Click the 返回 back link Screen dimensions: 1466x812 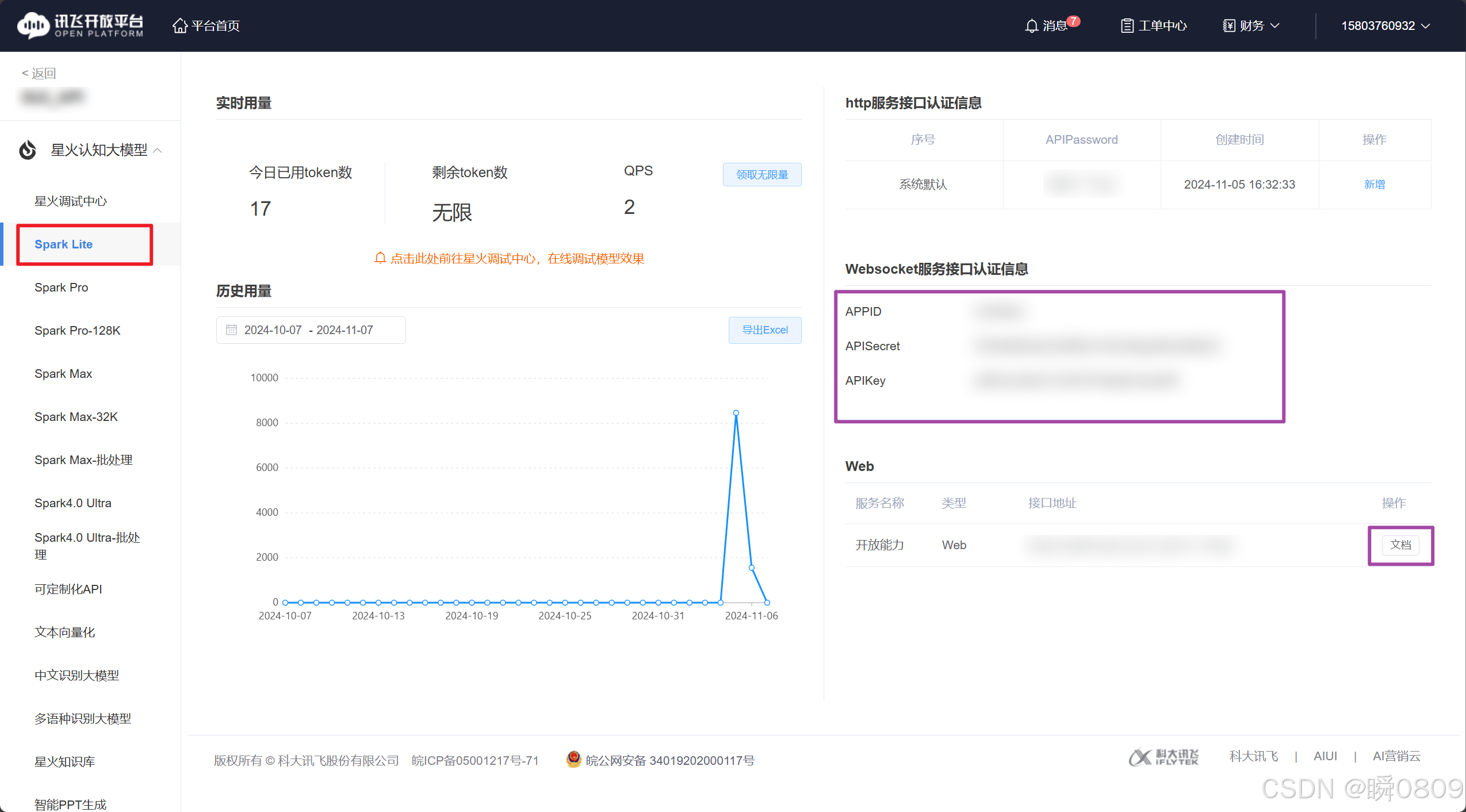pos(39,74)
